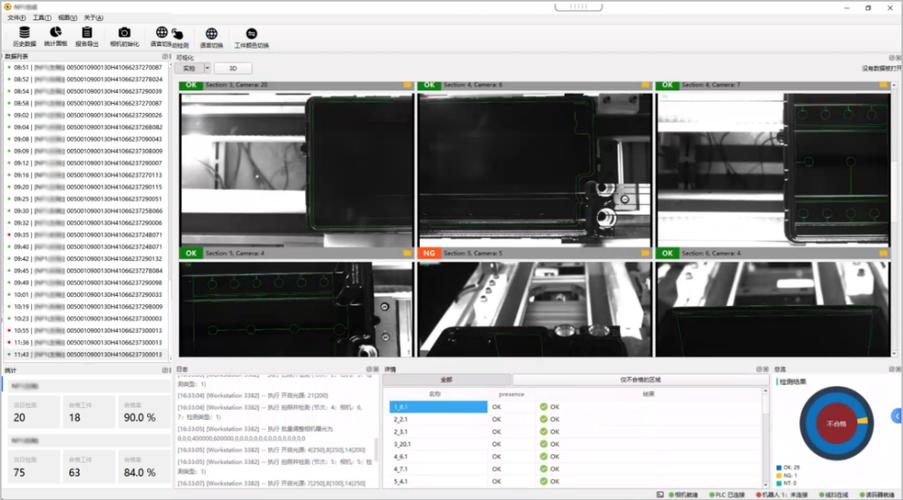Screen dimensions: 903x500
Task: Click the red center of the result donut chart
Action: (834, 424)
